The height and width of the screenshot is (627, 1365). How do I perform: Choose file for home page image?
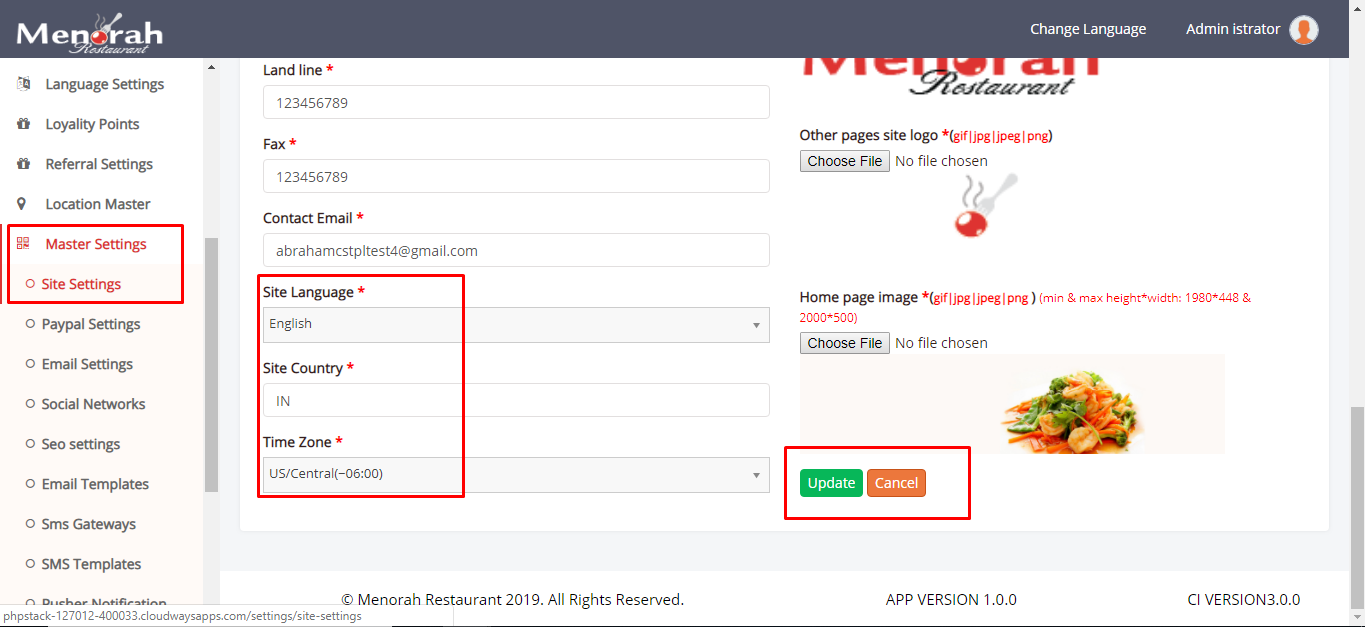pyautogui.click(x=845, y=343)
